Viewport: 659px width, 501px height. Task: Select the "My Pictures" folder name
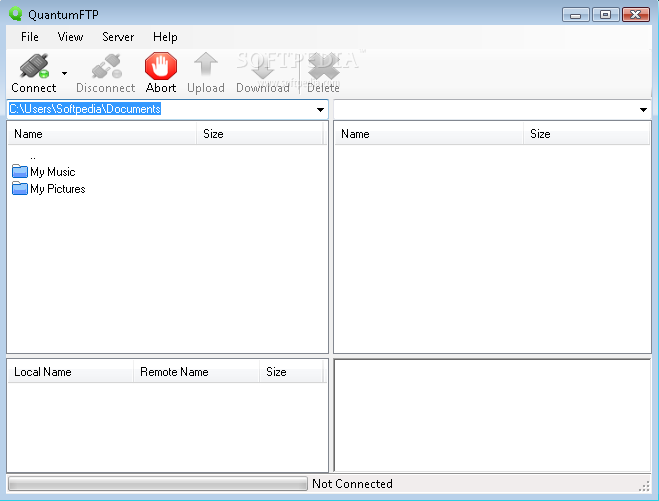pos(58,189)
